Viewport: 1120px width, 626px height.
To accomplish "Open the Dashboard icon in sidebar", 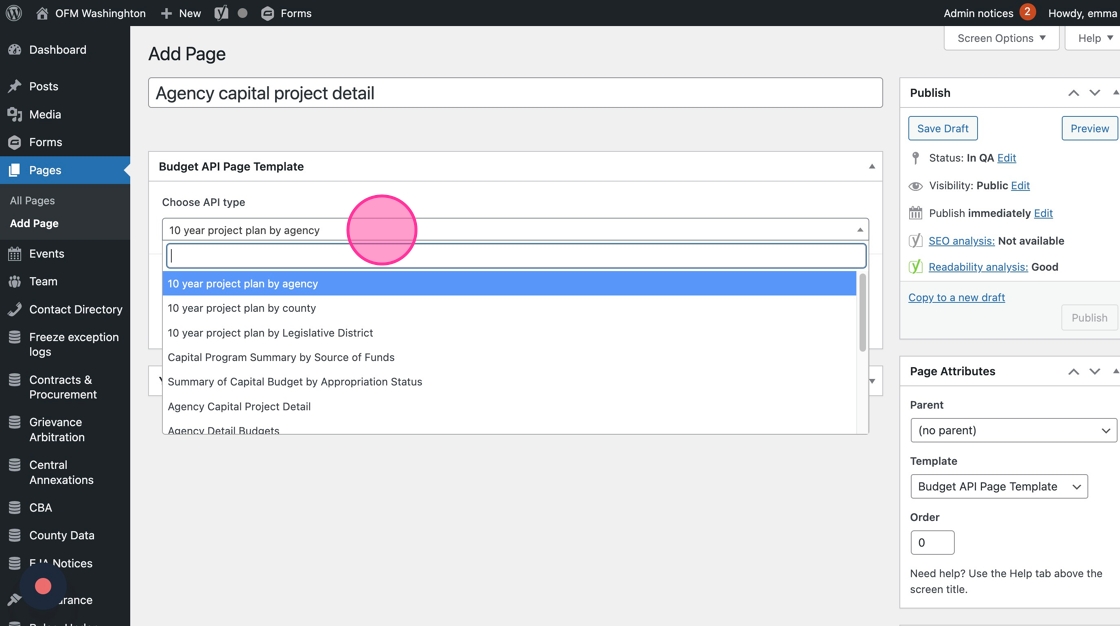I will pyautogui.click(x=14, y=50).
